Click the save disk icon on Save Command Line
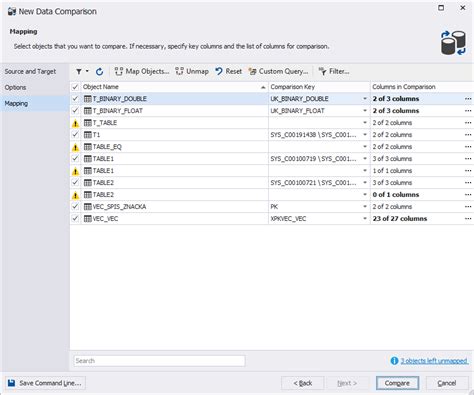The height and width of the screenshot is (395, 474). click(11, 383)
